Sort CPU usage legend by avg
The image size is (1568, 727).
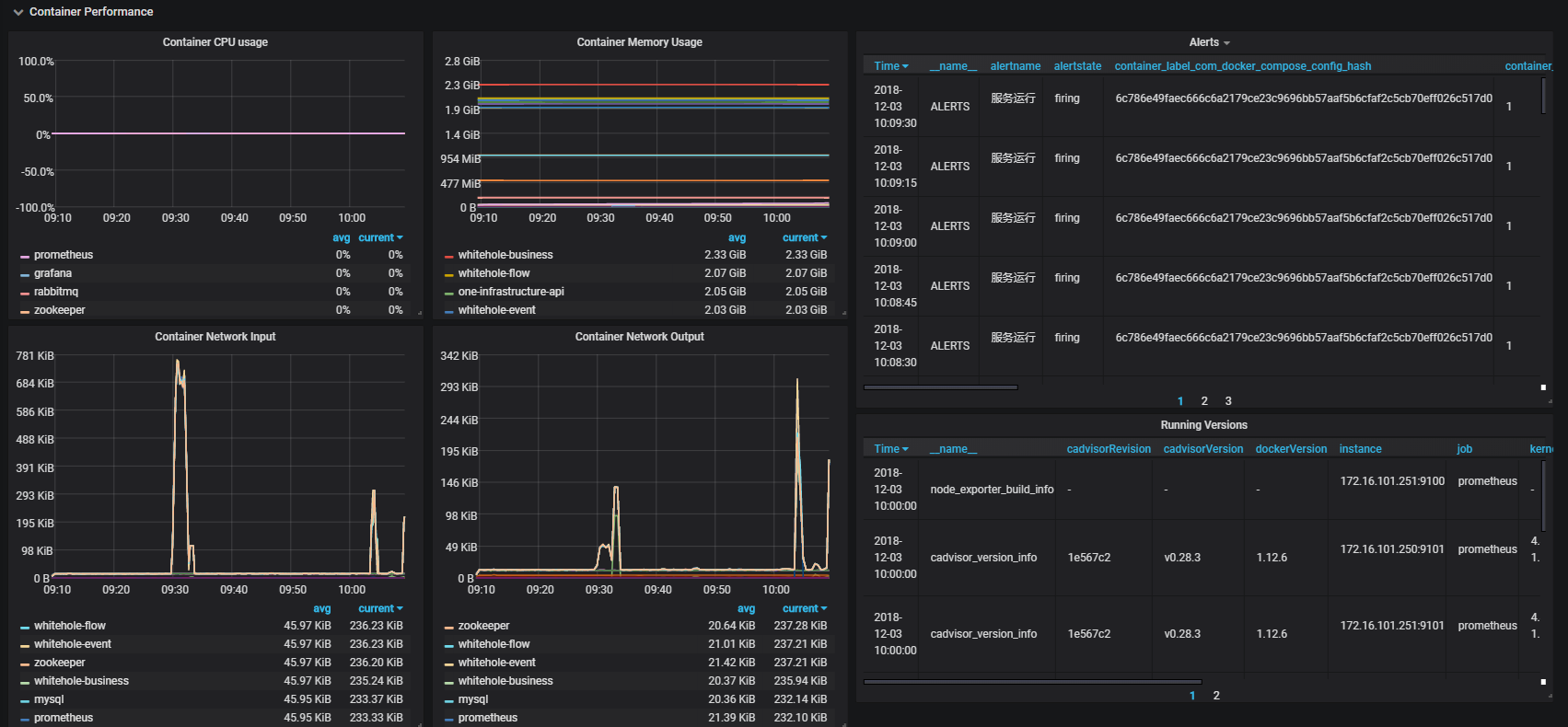[x=342, y=237]
